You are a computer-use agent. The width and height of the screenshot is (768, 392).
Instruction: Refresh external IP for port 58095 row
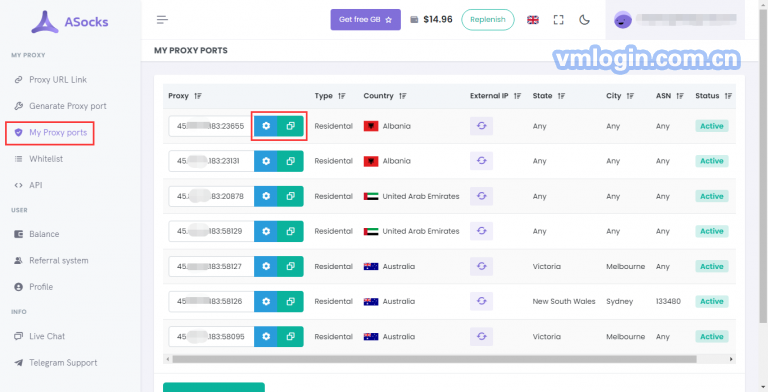(481, 337)
